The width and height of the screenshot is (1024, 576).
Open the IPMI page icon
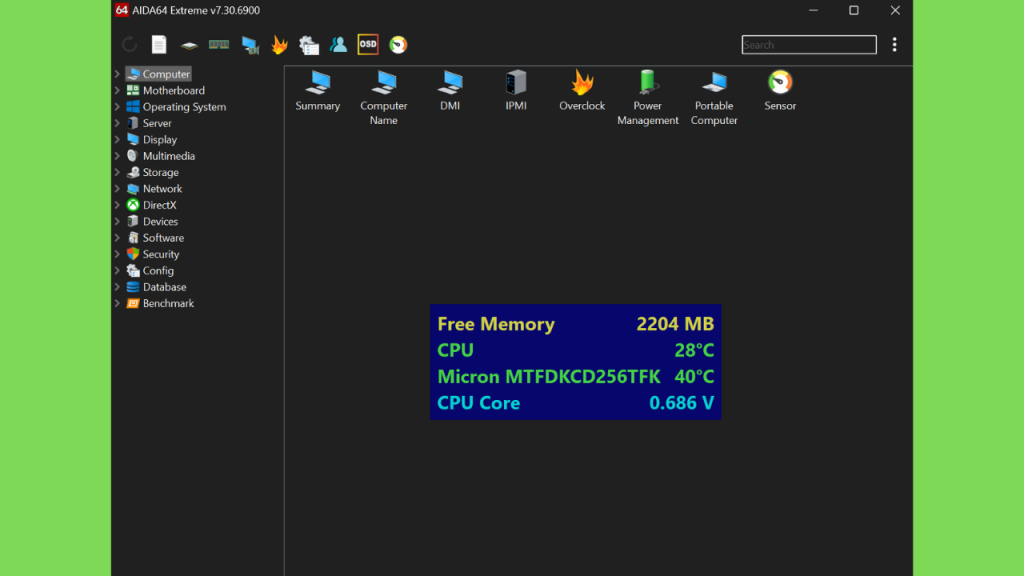coord(516,91)
